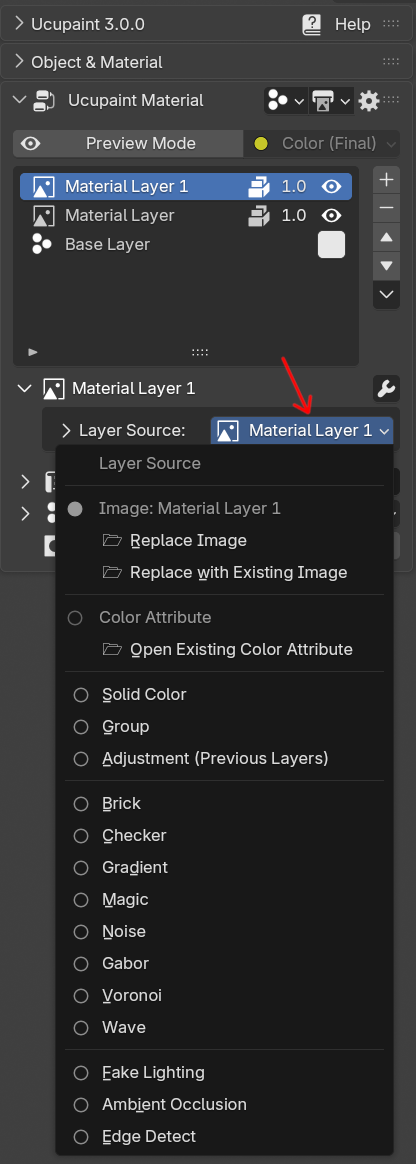Expand the Ucupaint 3.0.0 panel
This screenshot has height=1164, width=416.
[x=20, y=24]
